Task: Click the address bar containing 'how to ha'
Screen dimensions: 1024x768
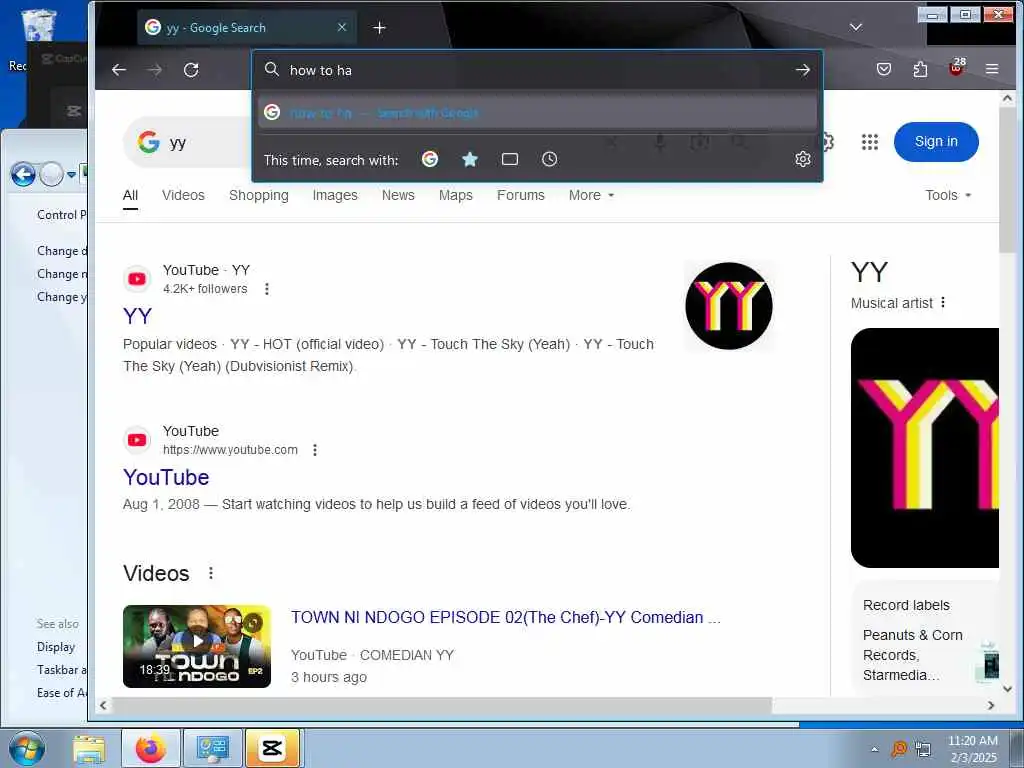Action: click(x=537, y=70)
